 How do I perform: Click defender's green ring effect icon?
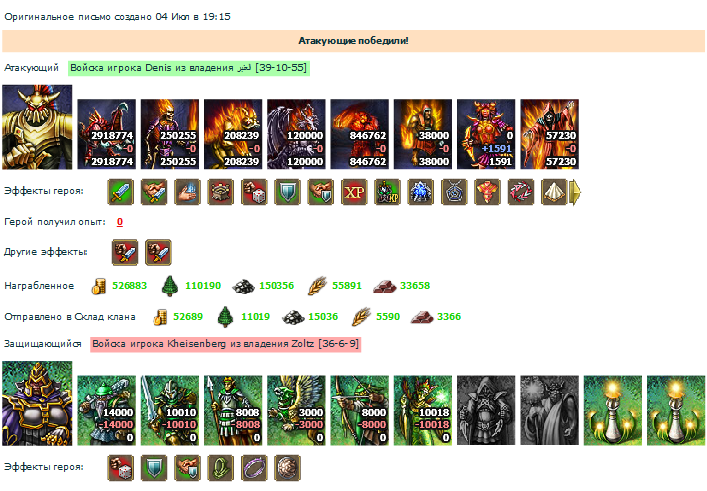coord(220,468)
